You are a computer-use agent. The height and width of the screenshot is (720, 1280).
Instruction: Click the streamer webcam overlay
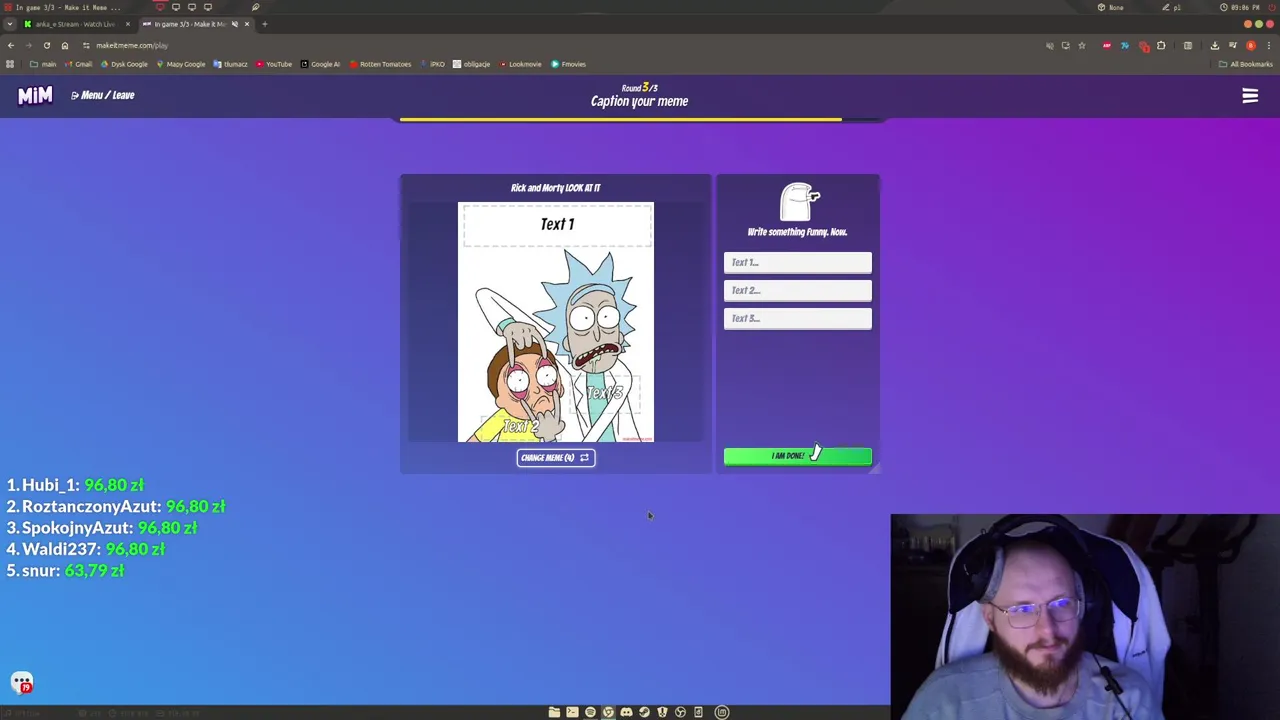(x=1085, y=617)
